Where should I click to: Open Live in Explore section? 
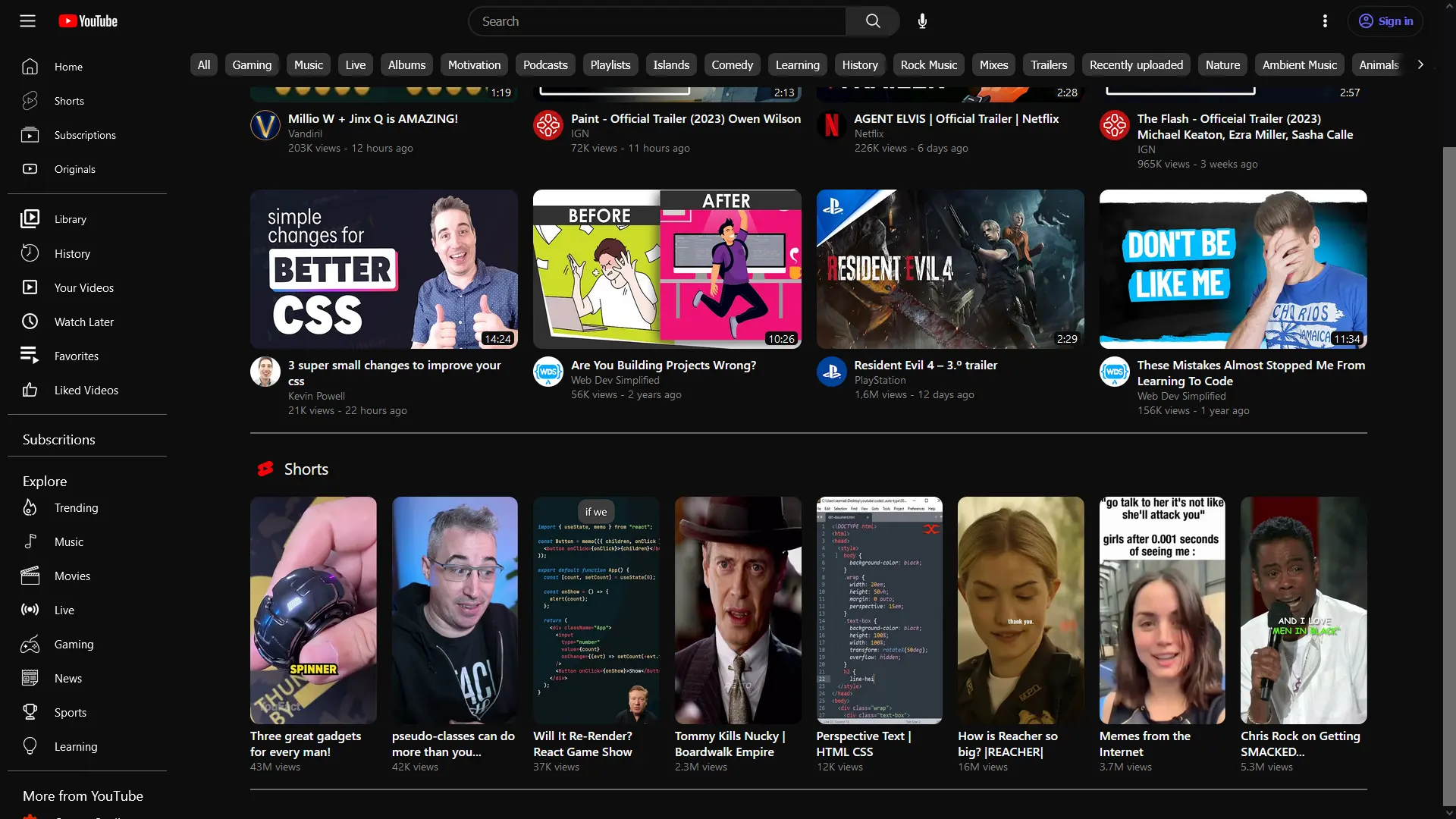coord(87,610)
